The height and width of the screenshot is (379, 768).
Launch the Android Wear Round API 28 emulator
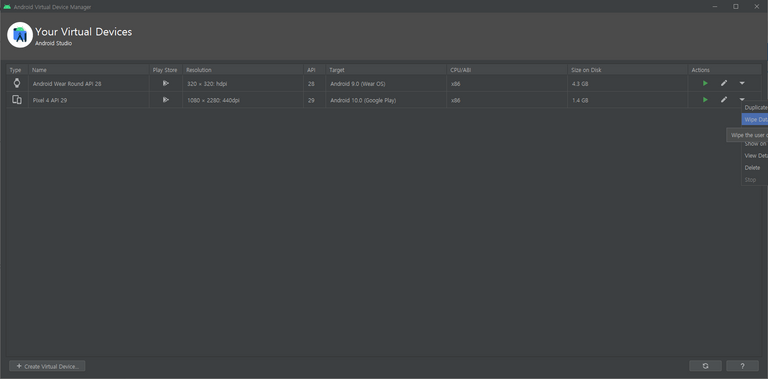(x=705, y=83)
